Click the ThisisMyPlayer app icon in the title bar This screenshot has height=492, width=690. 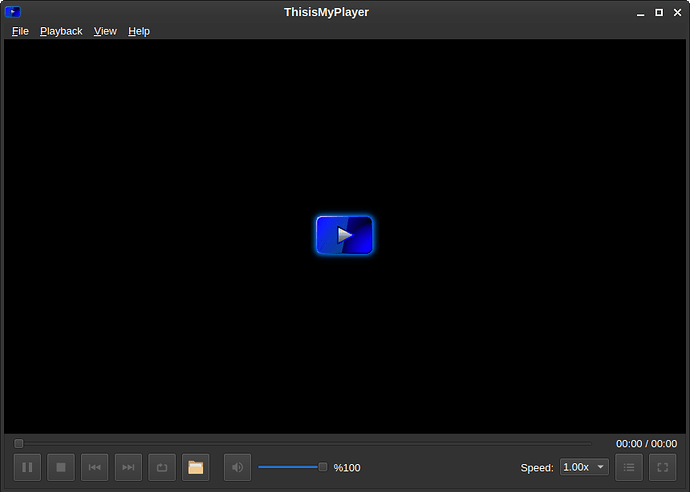click(13, 12)
